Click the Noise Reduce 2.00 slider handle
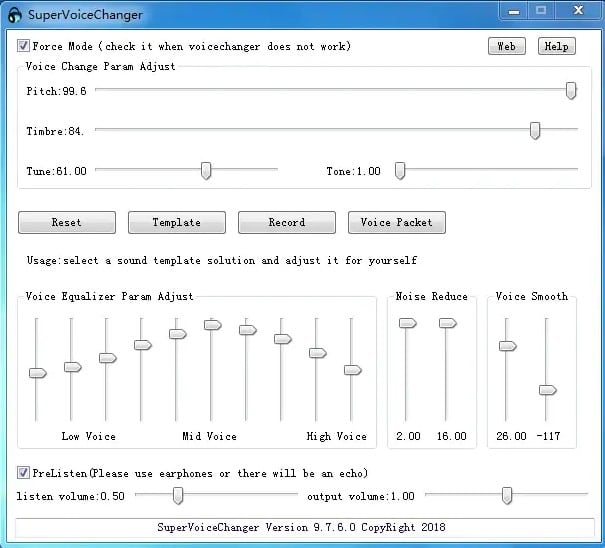The height and width of the screenshot is (548, 605). 408,323
